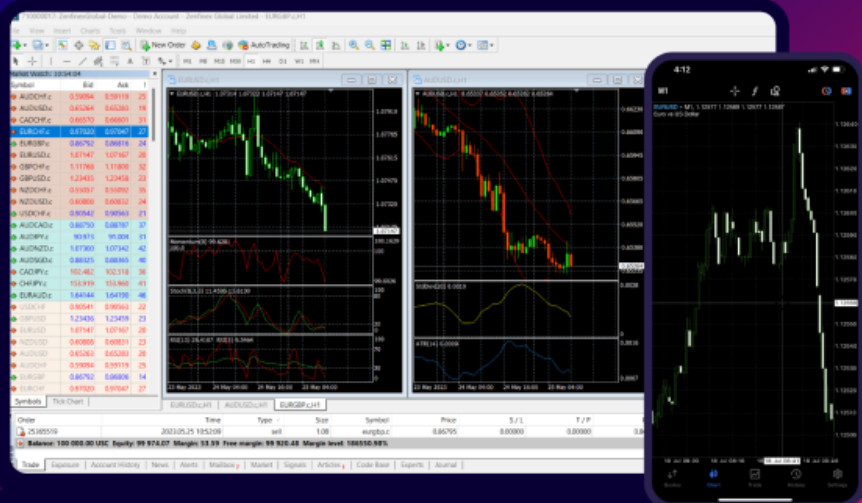This screenshot has width=862, height=503.
Task: Select the EURGBP.c,H1 chart tab
Action: [300, 405]
